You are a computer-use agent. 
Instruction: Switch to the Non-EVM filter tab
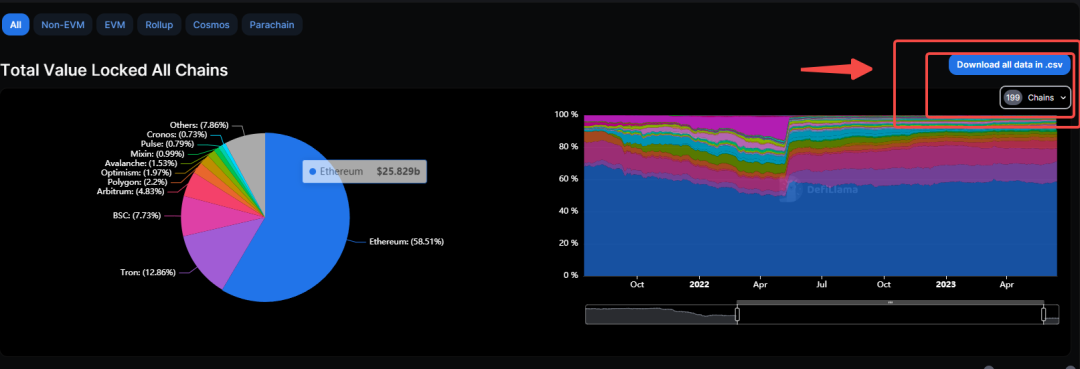click(62, 25)
